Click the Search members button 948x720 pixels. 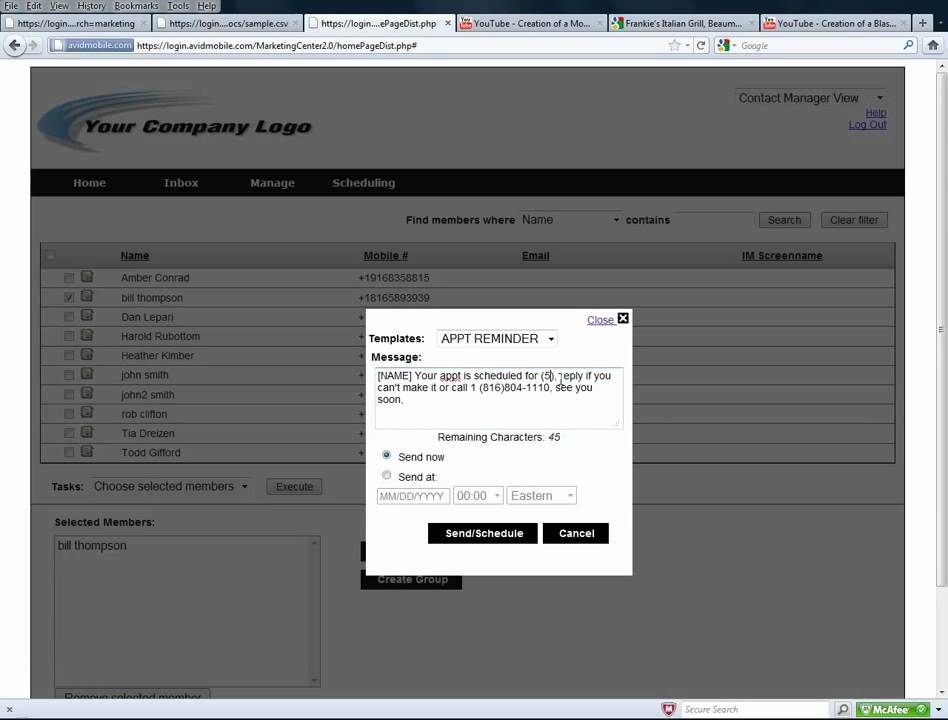(x=784, y=220)
